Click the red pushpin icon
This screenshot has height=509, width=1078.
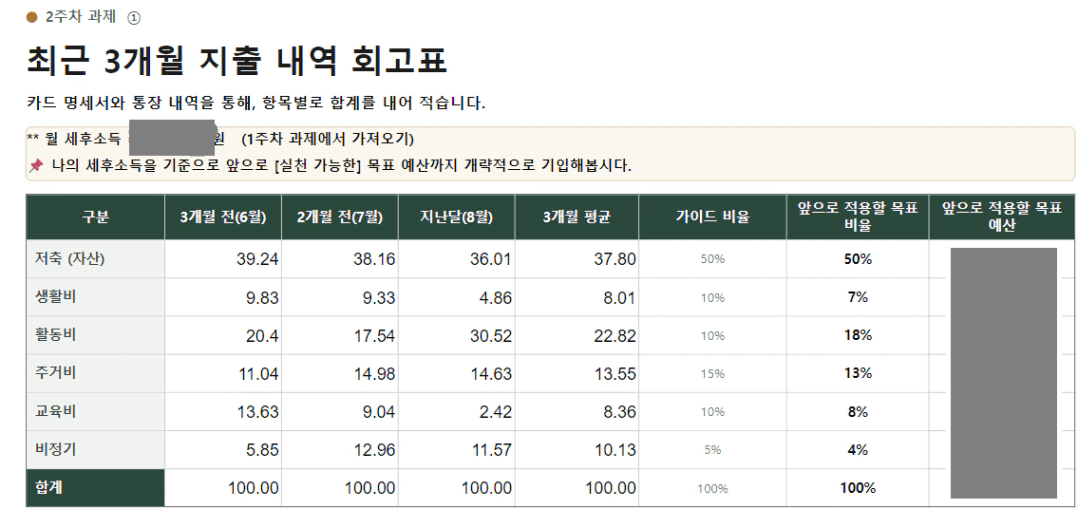(x=36, y=166)
